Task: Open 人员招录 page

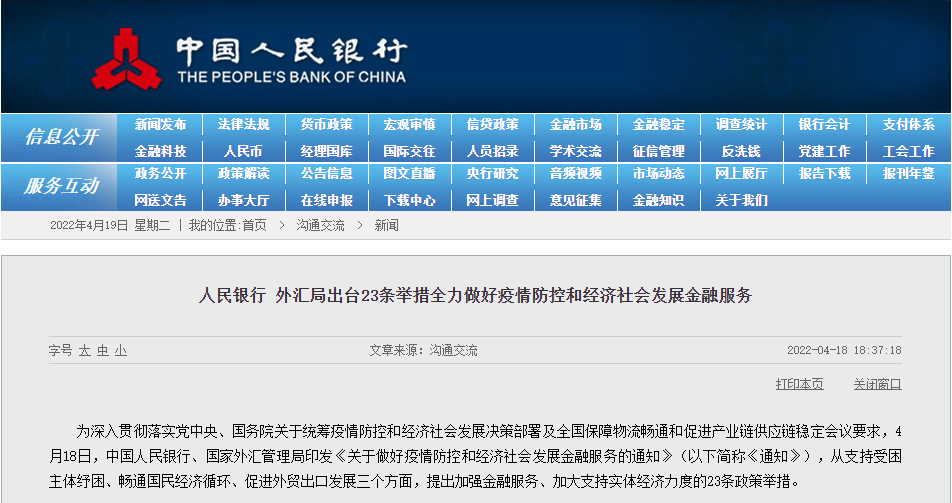Action: click(492, 151)
